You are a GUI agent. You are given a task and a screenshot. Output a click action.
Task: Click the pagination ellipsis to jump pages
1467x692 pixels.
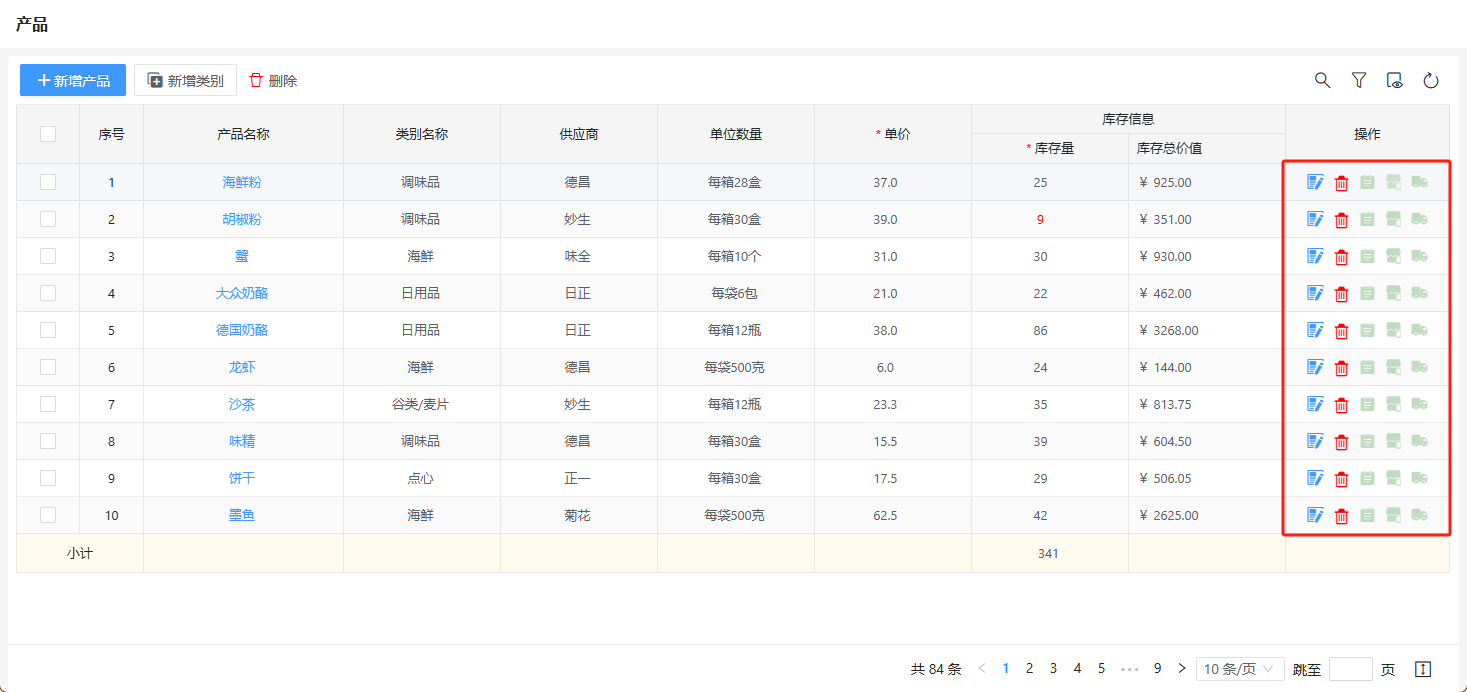point(1130,669)
